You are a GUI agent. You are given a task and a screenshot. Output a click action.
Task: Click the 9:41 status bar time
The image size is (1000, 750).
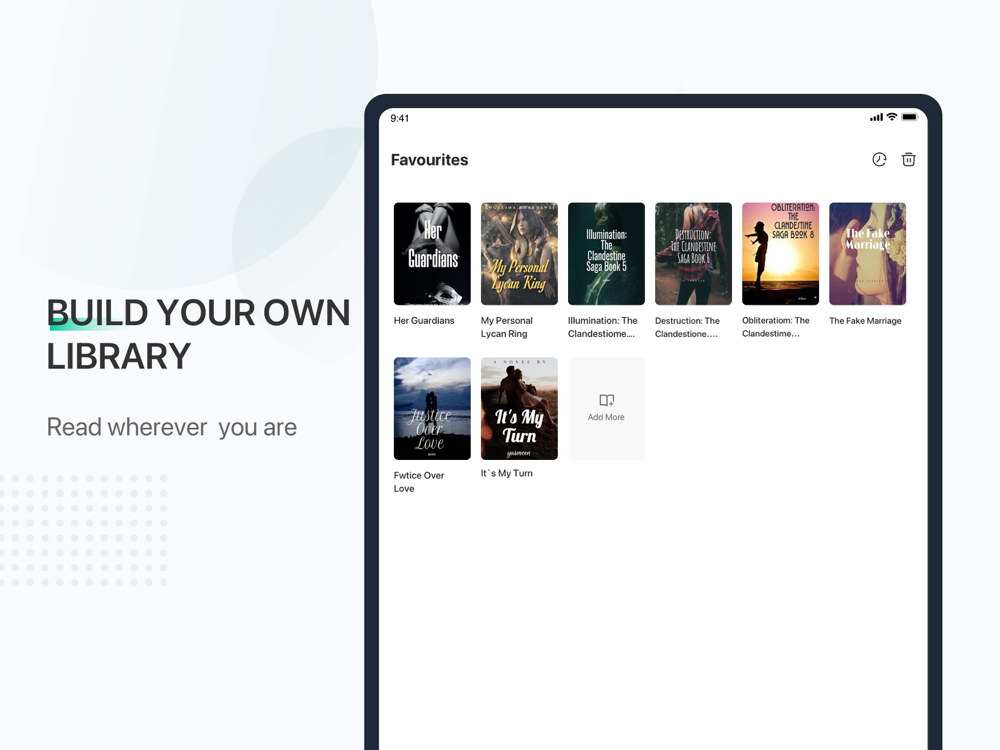pos(400,118)
